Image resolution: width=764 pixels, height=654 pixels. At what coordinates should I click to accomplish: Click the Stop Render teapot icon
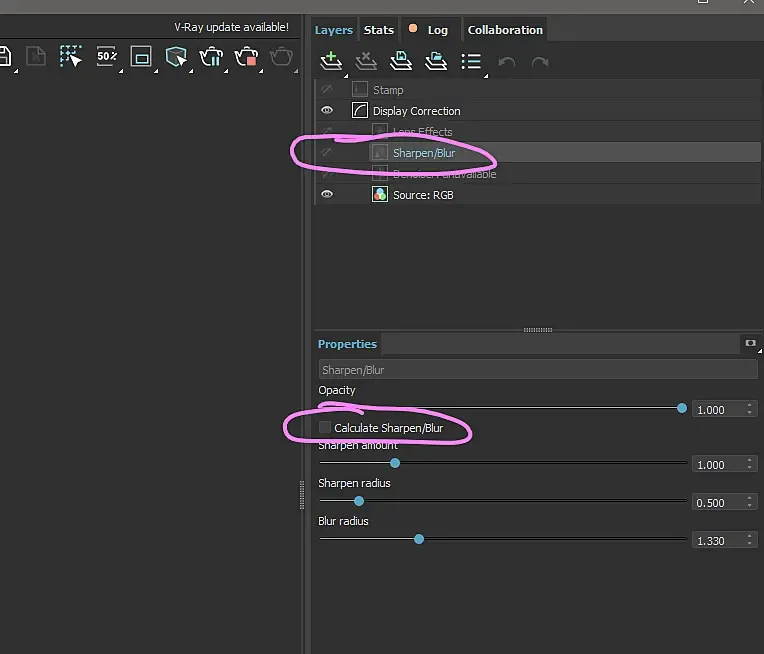247,57
